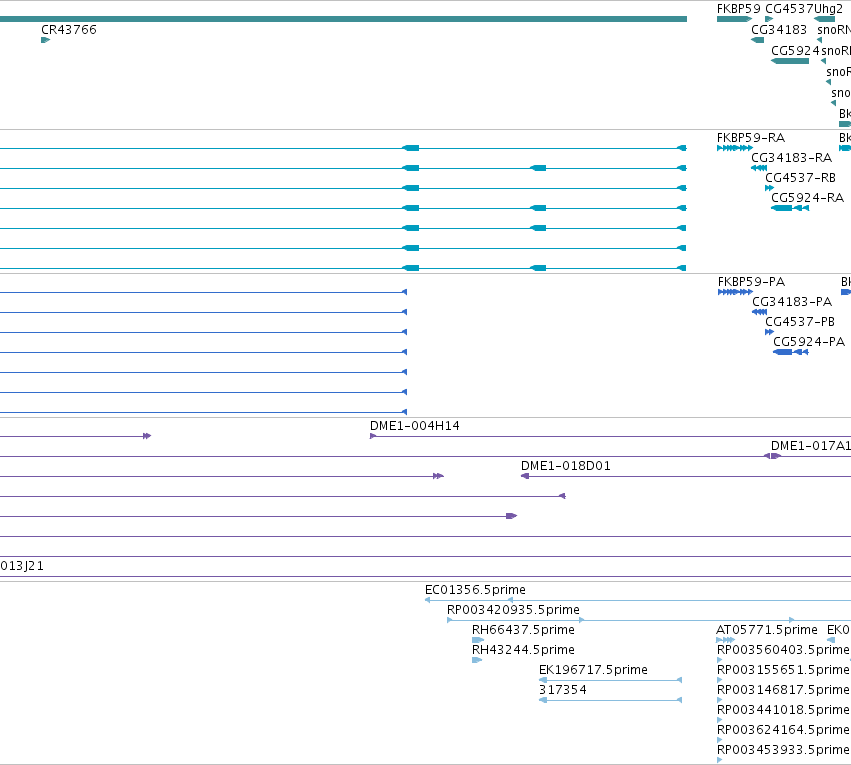This screenshot has width=851, height=765.
Task: Select the CG5924 gene bar glyph
Action: click(790, 61)
